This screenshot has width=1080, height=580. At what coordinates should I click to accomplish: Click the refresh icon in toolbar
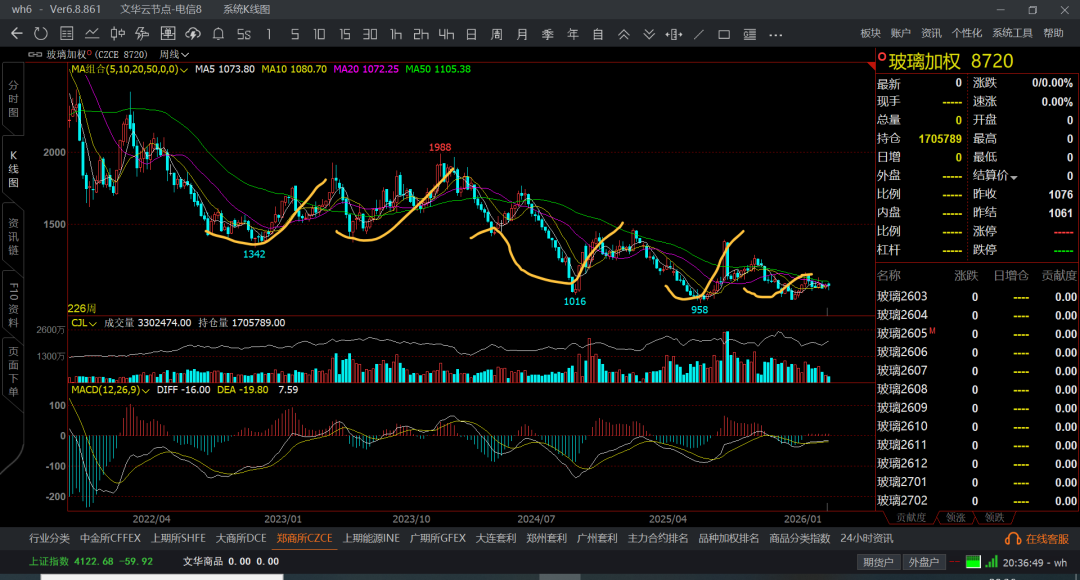tap(41, 34)
